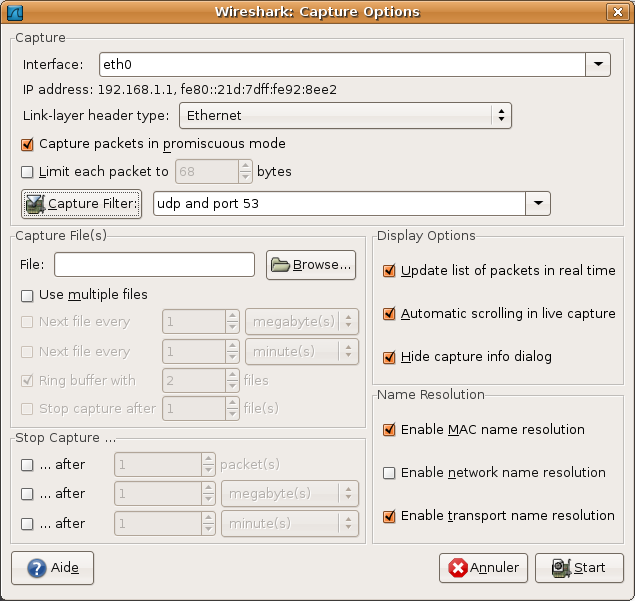The image size is (635, 601).
Task: Click the packet size limit spinner field
Action: [207, 172]
